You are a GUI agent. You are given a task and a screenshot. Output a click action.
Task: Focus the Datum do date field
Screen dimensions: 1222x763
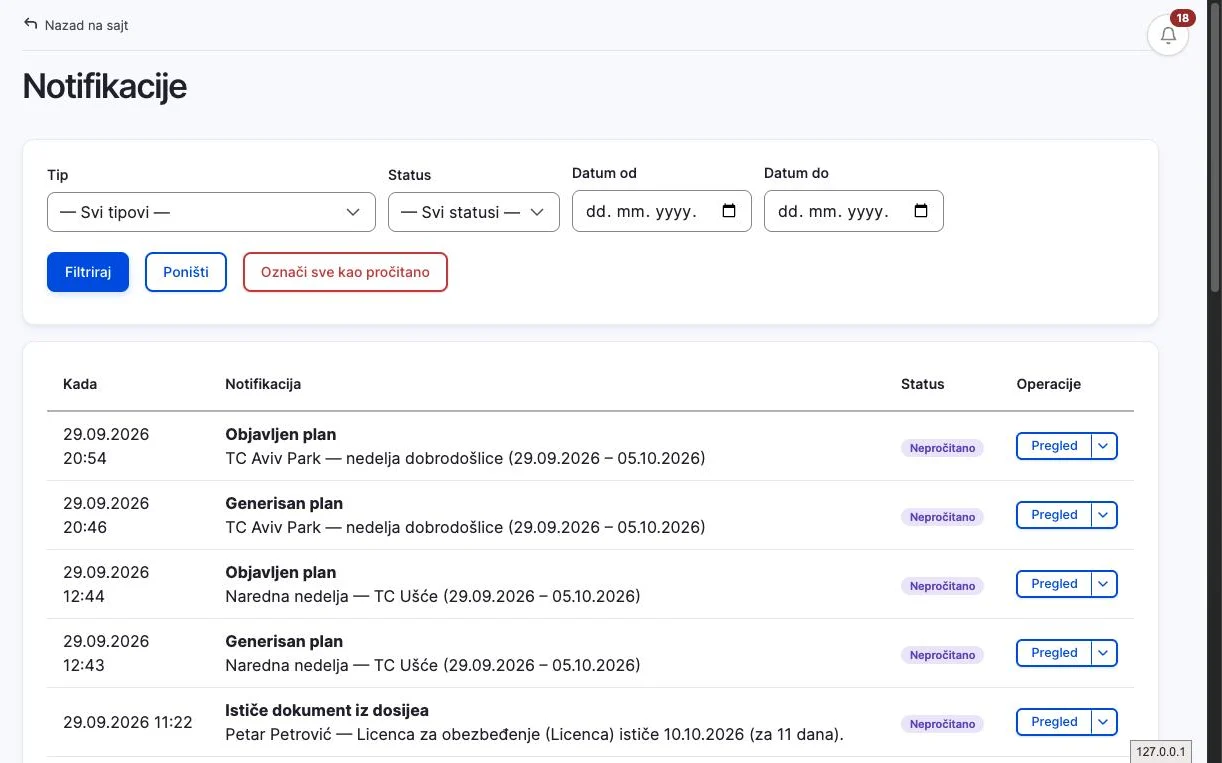[x=854, y=211]
